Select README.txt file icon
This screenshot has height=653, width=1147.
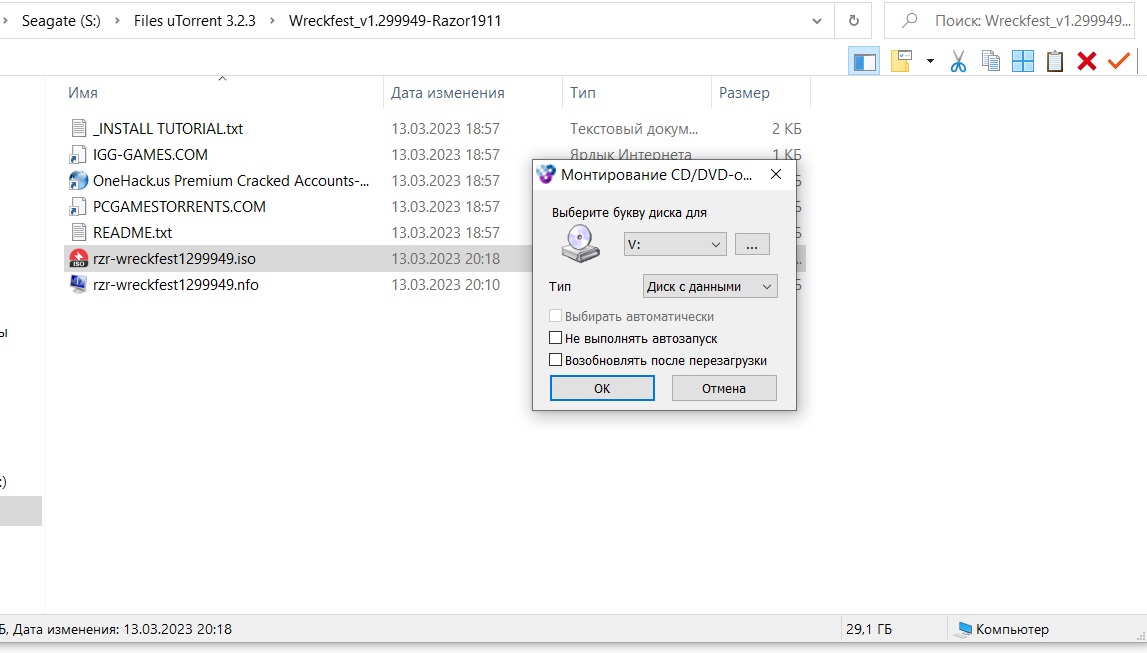pos(78,233)
